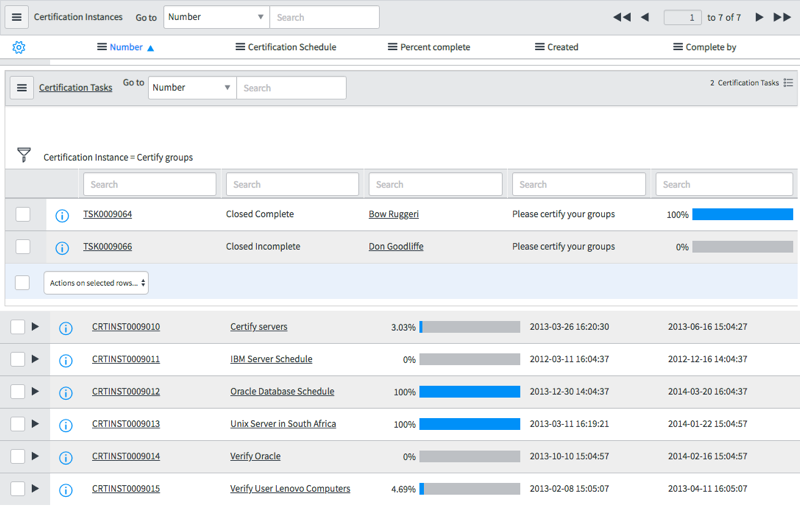This screenshot has height=511, width=800.
Task: Open the Number column menu icon
Action: 102,47
